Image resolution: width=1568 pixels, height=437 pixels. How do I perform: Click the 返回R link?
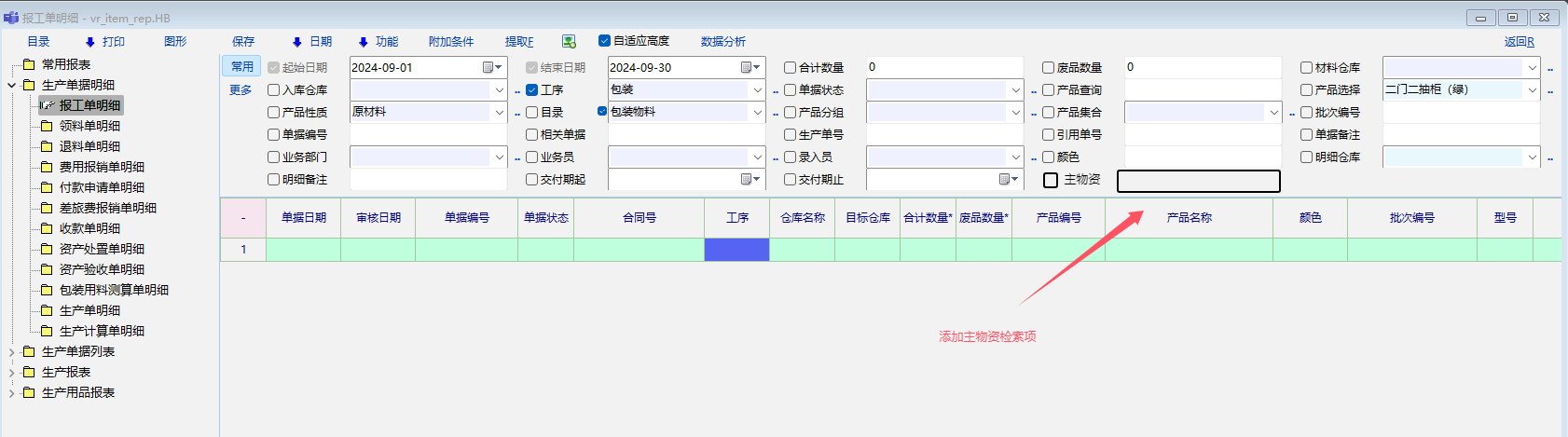coord(1519,42)
